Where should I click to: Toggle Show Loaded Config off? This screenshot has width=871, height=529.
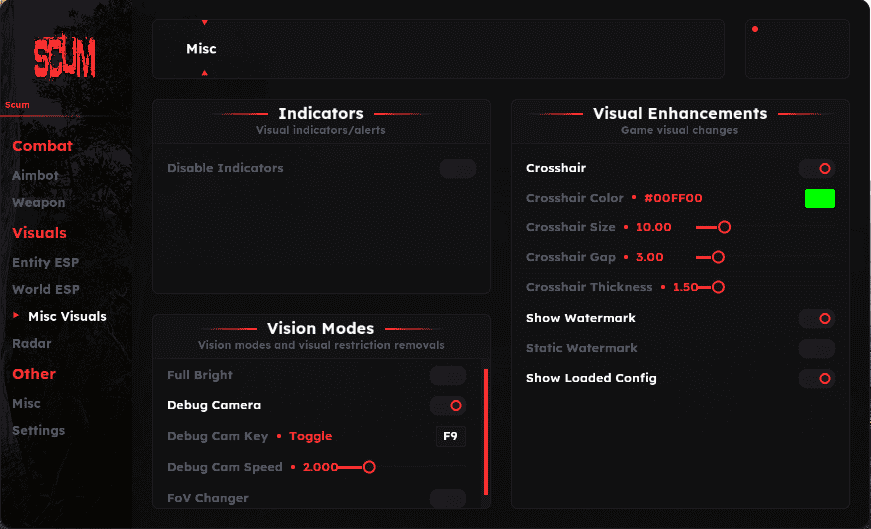click(x=817, y=378)
